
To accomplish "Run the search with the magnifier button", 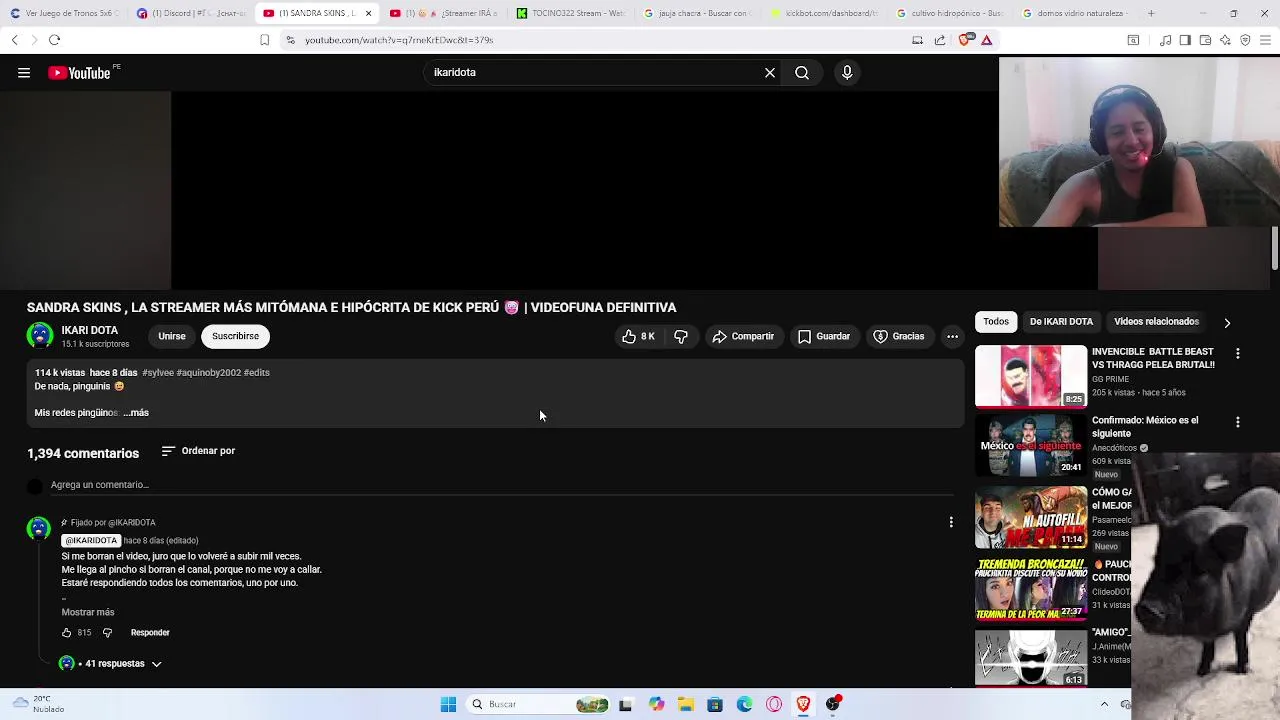I will click(x=802, y=73).
